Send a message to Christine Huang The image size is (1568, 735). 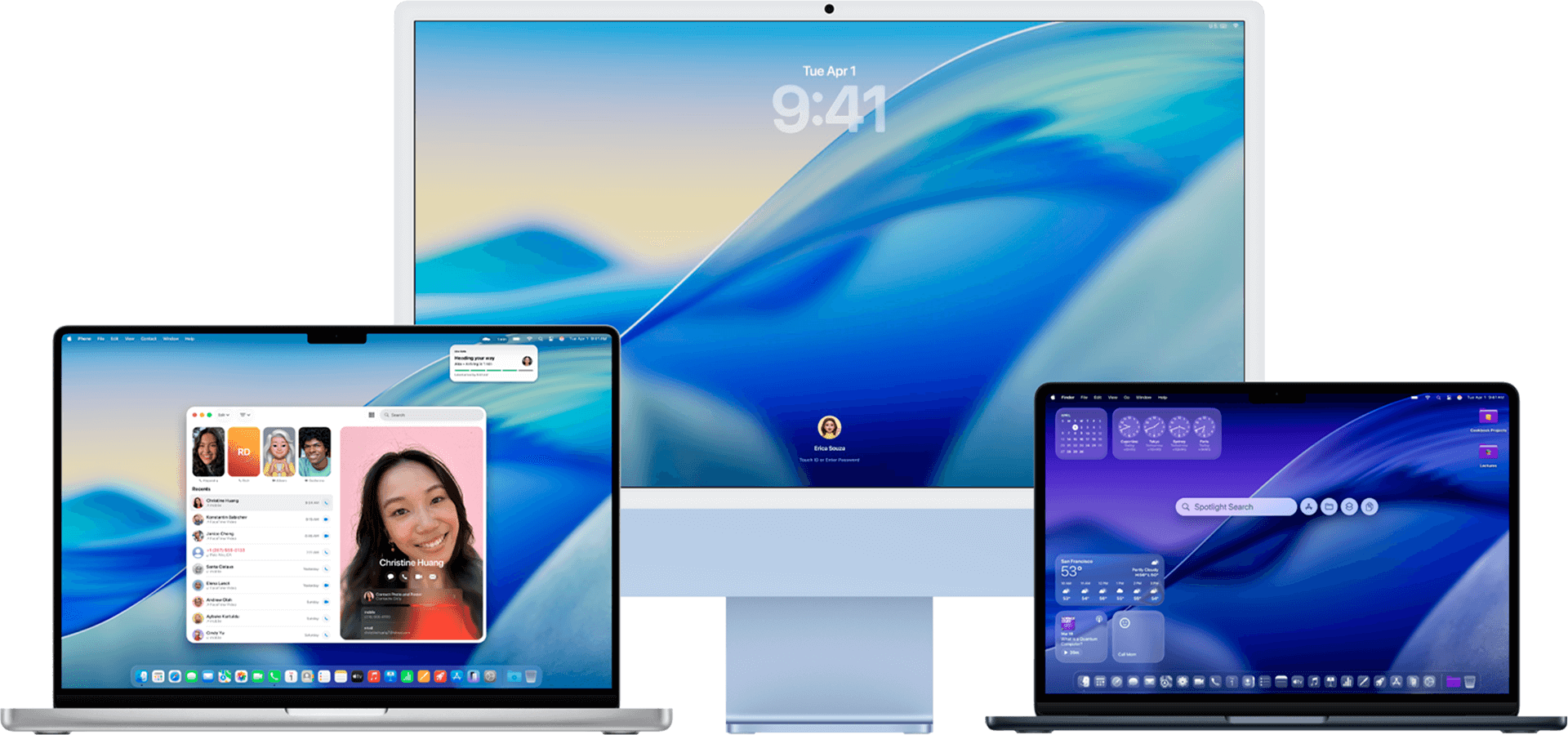[x=390, y=577]
